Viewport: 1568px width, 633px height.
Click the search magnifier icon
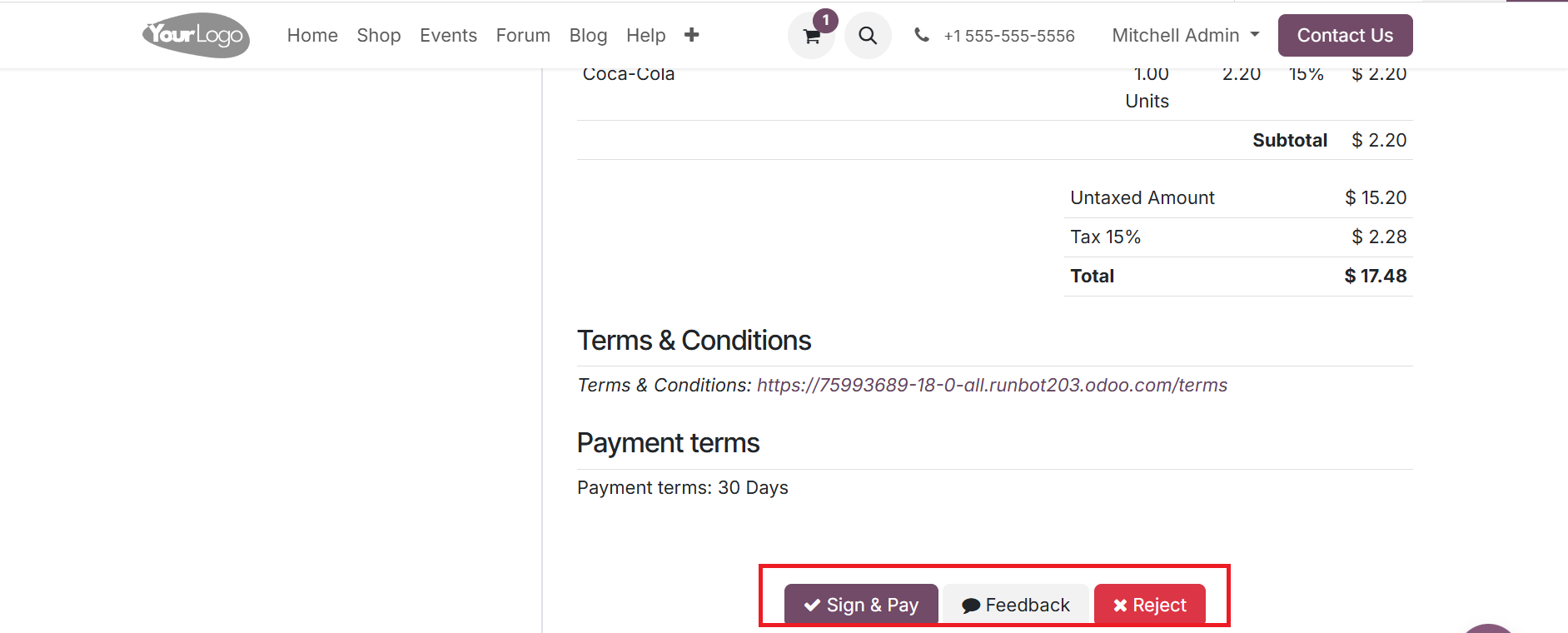click(868, 36)
